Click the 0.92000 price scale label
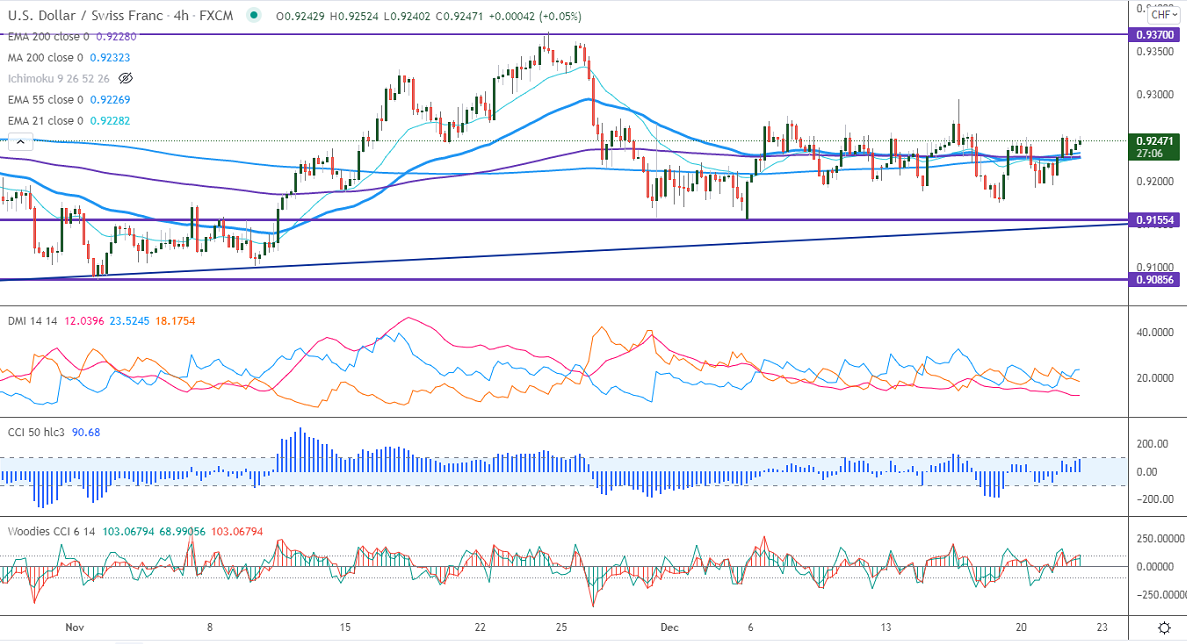 [x=1155, y=182]
